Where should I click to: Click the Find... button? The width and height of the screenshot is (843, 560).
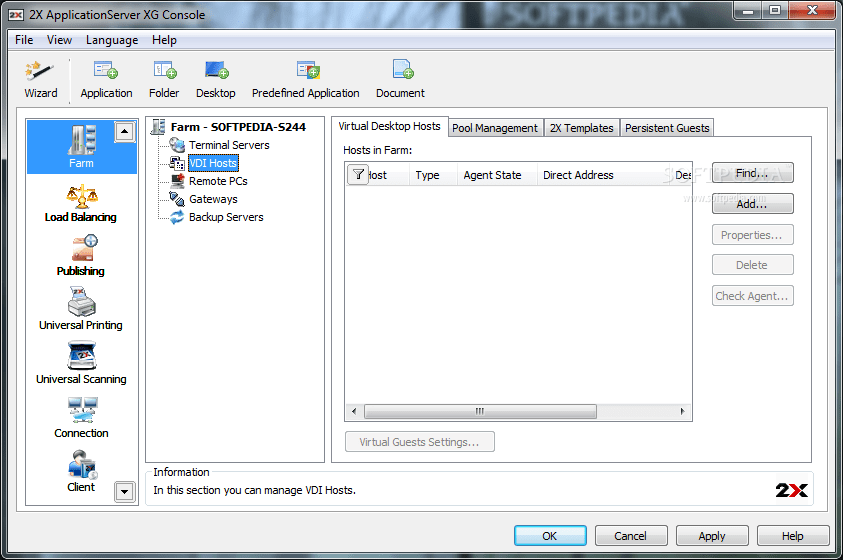pyautogui.click(x=752, y=173)
